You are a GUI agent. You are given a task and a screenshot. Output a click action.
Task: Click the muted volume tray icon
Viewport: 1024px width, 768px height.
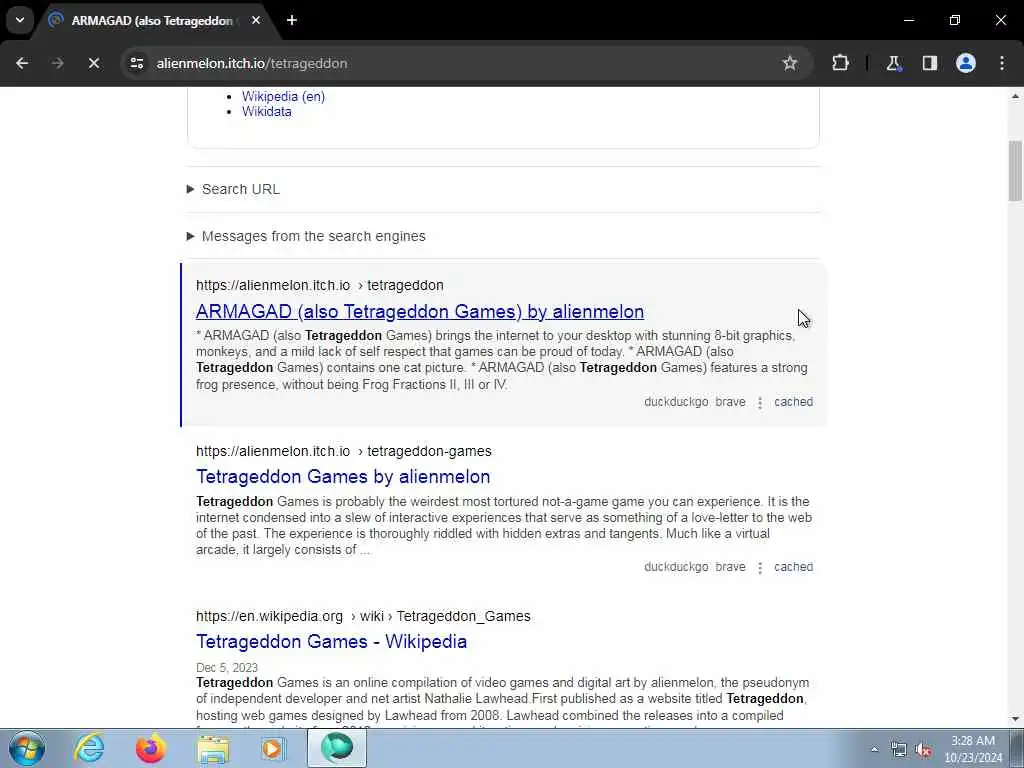pos(923,749)
